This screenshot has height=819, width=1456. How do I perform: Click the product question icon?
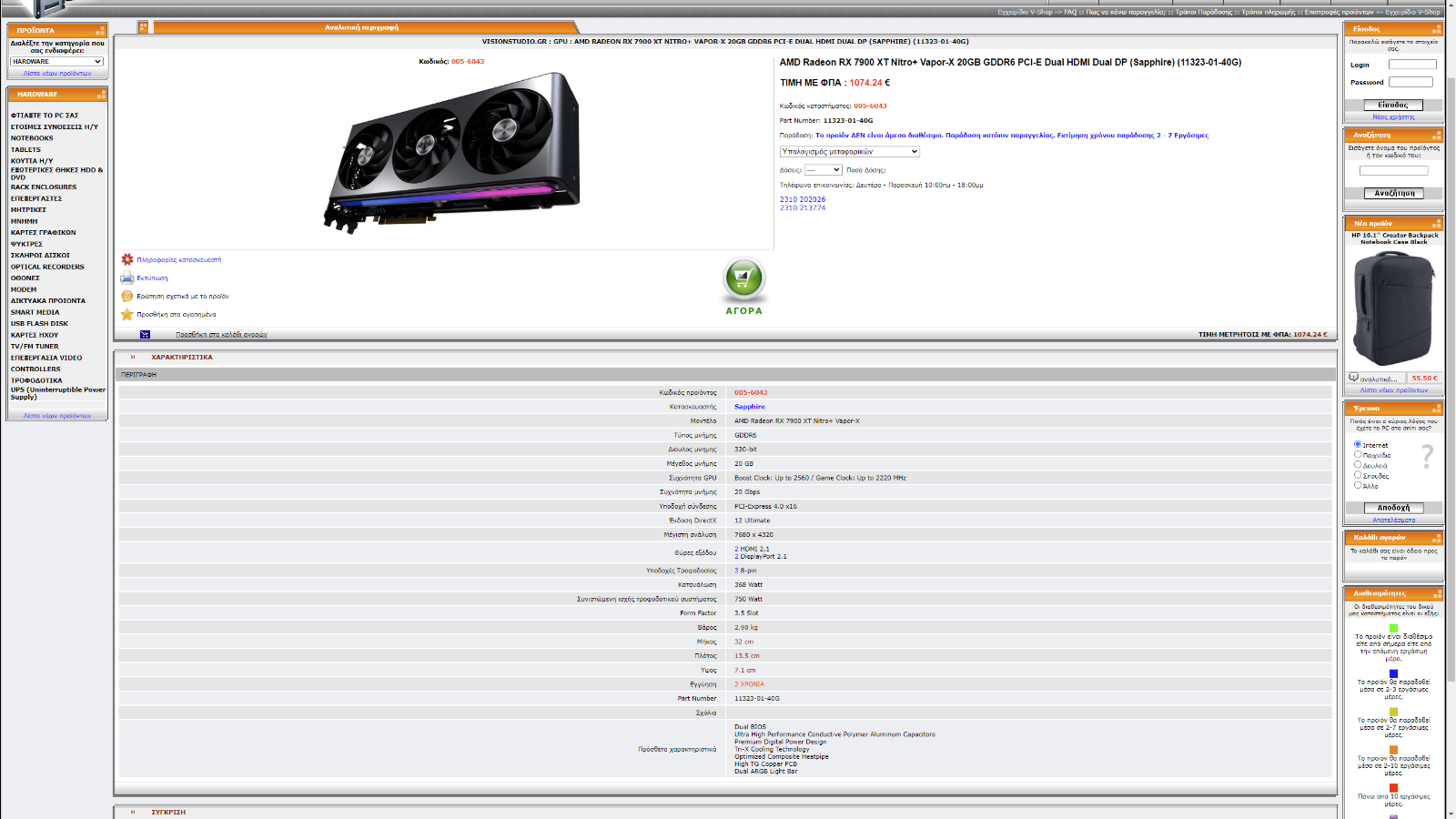pos(127,296)
